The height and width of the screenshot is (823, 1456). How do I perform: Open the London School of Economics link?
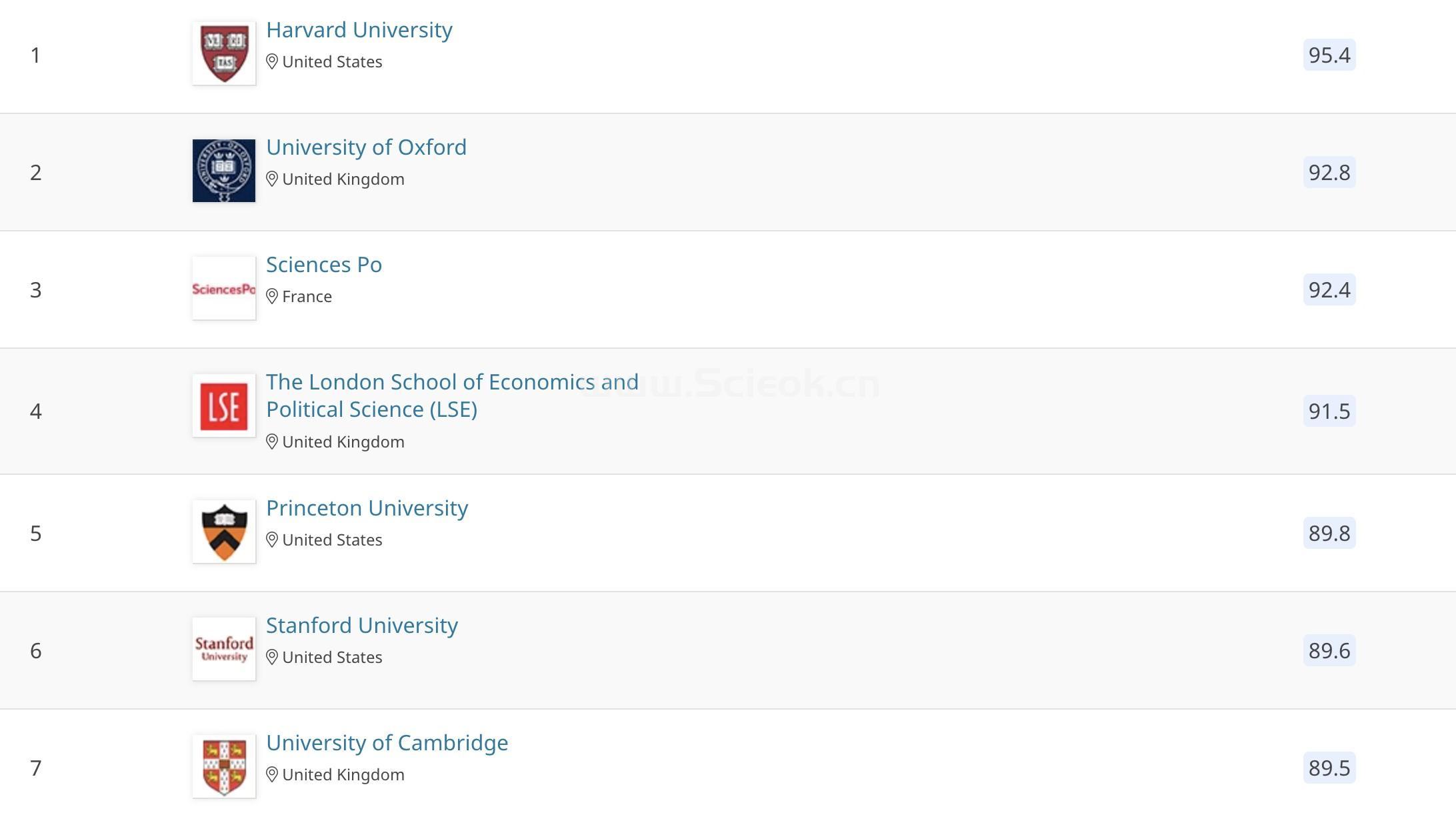click(x=452, y=382)
